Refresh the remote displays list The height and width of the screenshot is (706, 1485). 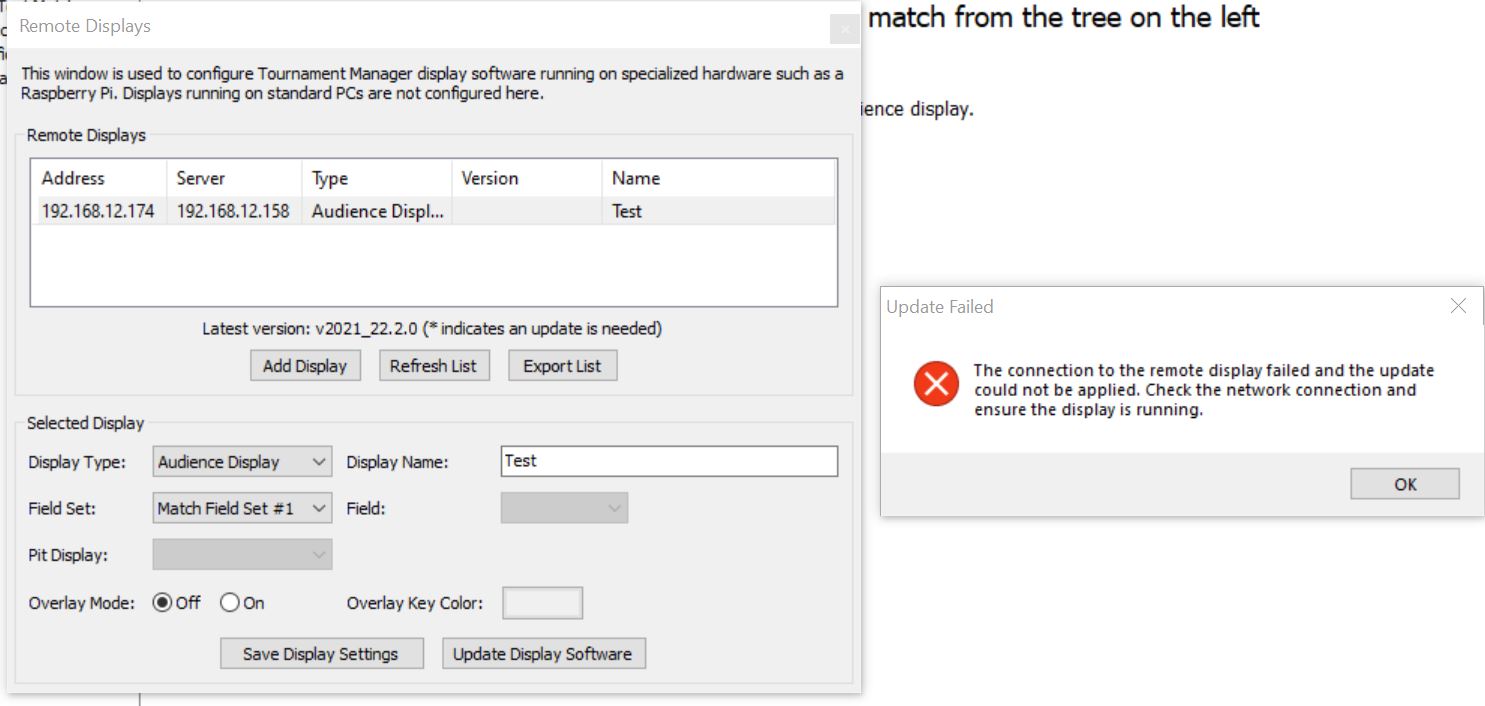click(433, 366)
